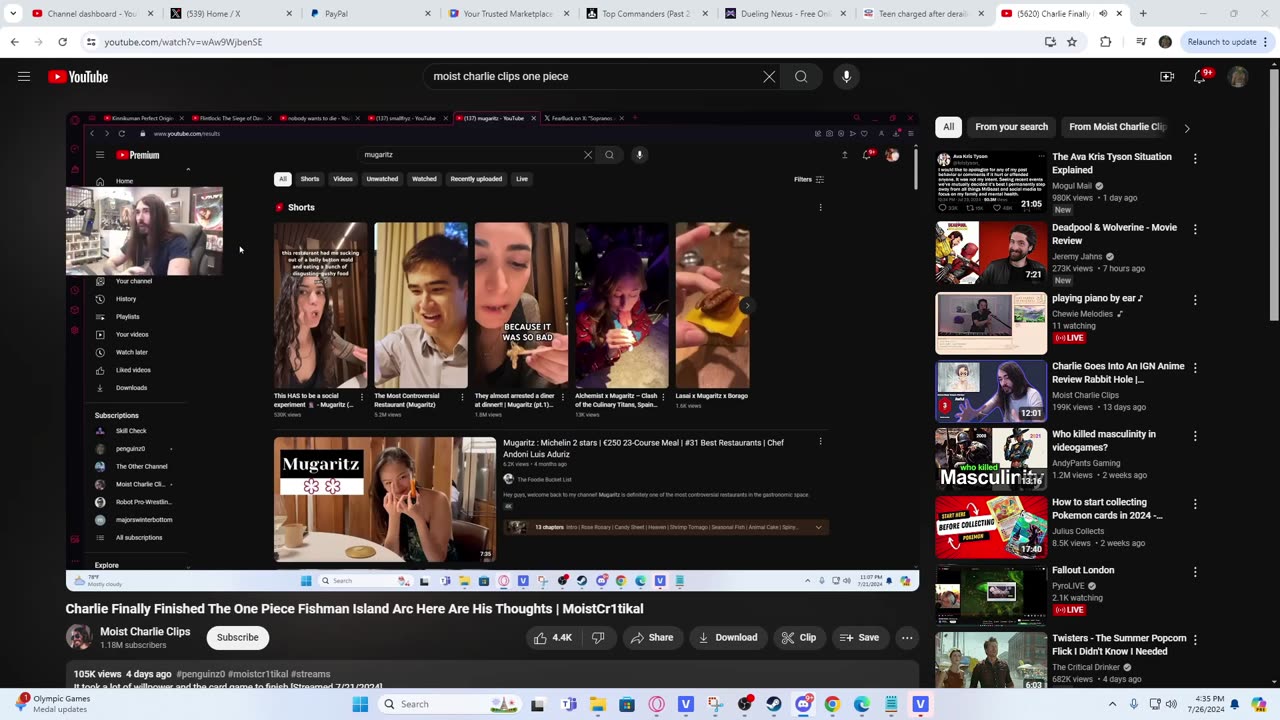Viewport: 1280px width, 720px height.
Task: Open the Chrome profile avatar
Action: pos(1165,42)
